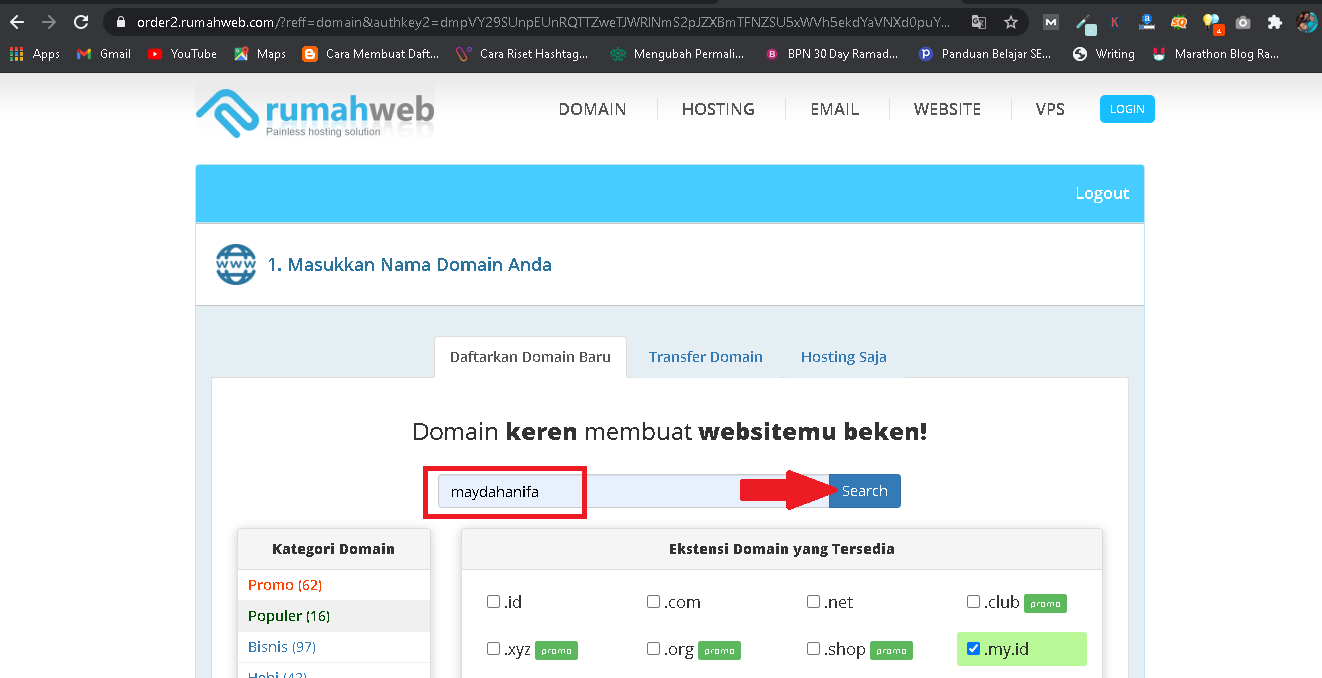Screen dimensions: 1322x678
Task: Check the .id extension checkbox
Action: click(493, 602)
